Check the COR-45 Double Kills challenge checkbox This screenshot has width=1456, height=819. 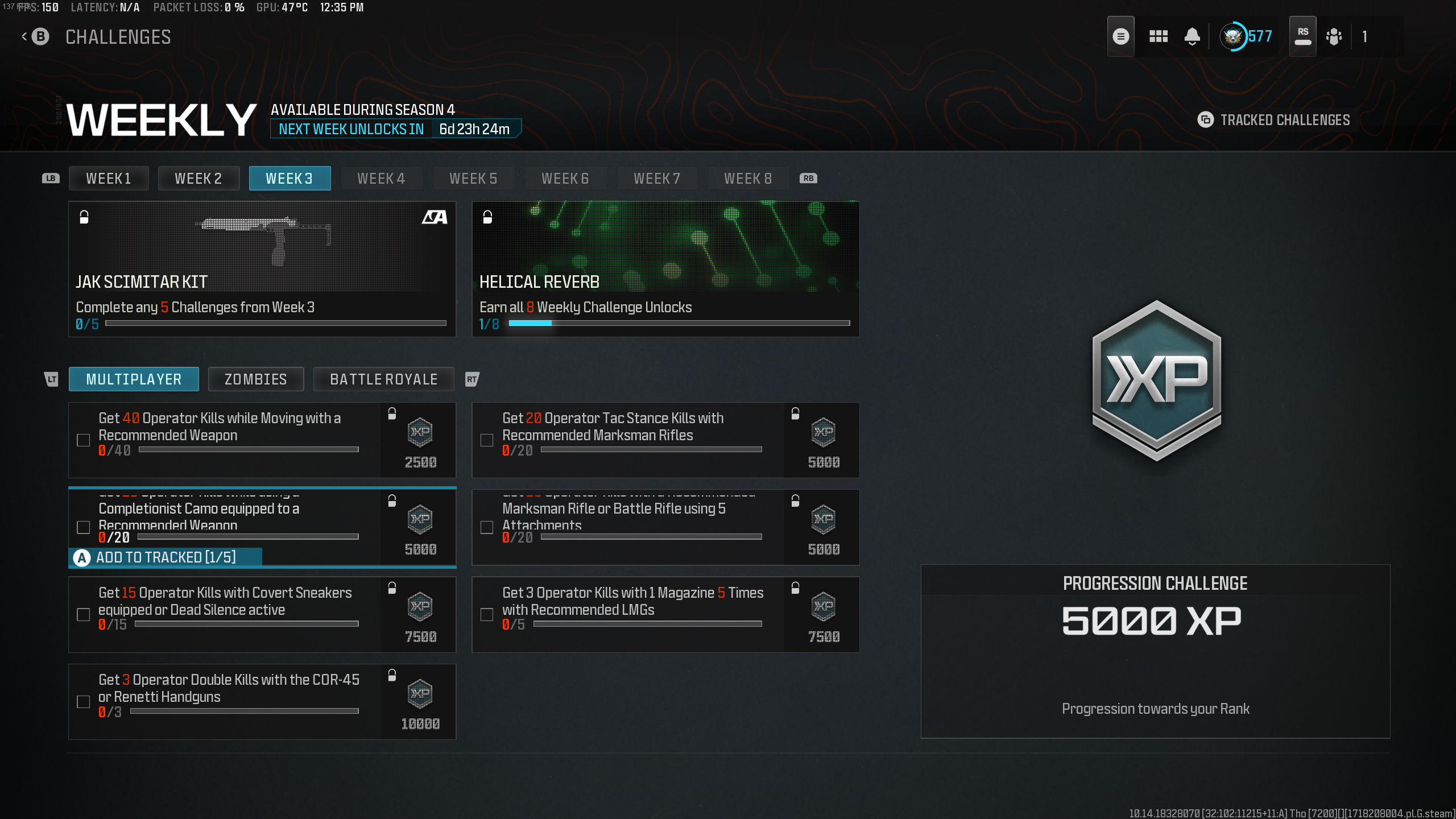pyautogui.click(x=84, y=702)
